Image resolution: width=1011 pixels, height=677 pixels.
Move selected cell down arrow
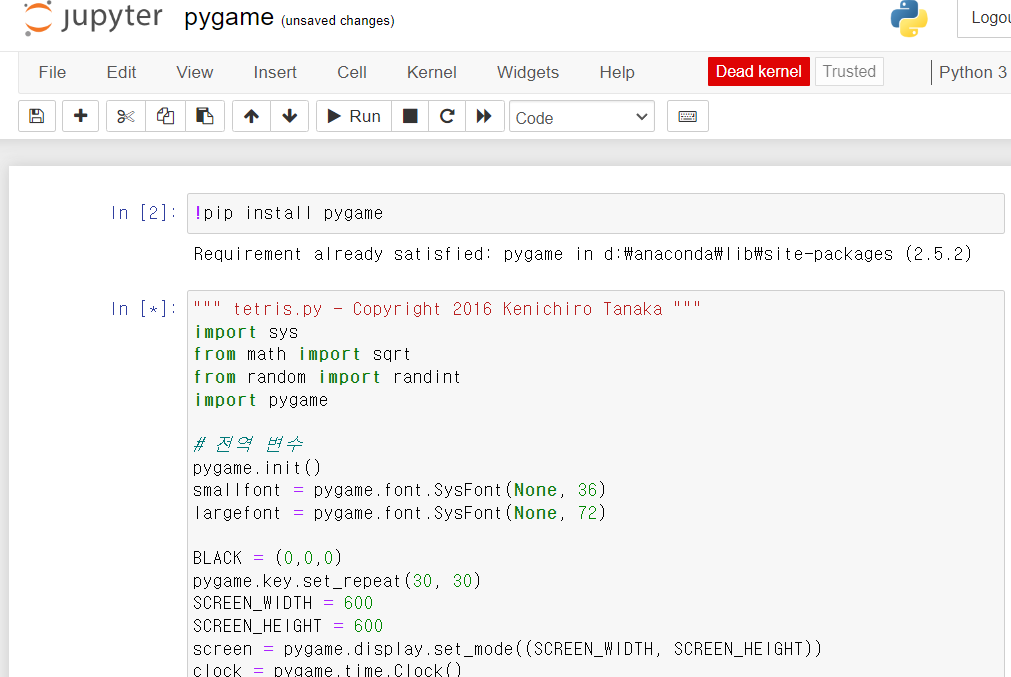pyautogui.click(x=290, y=116)
